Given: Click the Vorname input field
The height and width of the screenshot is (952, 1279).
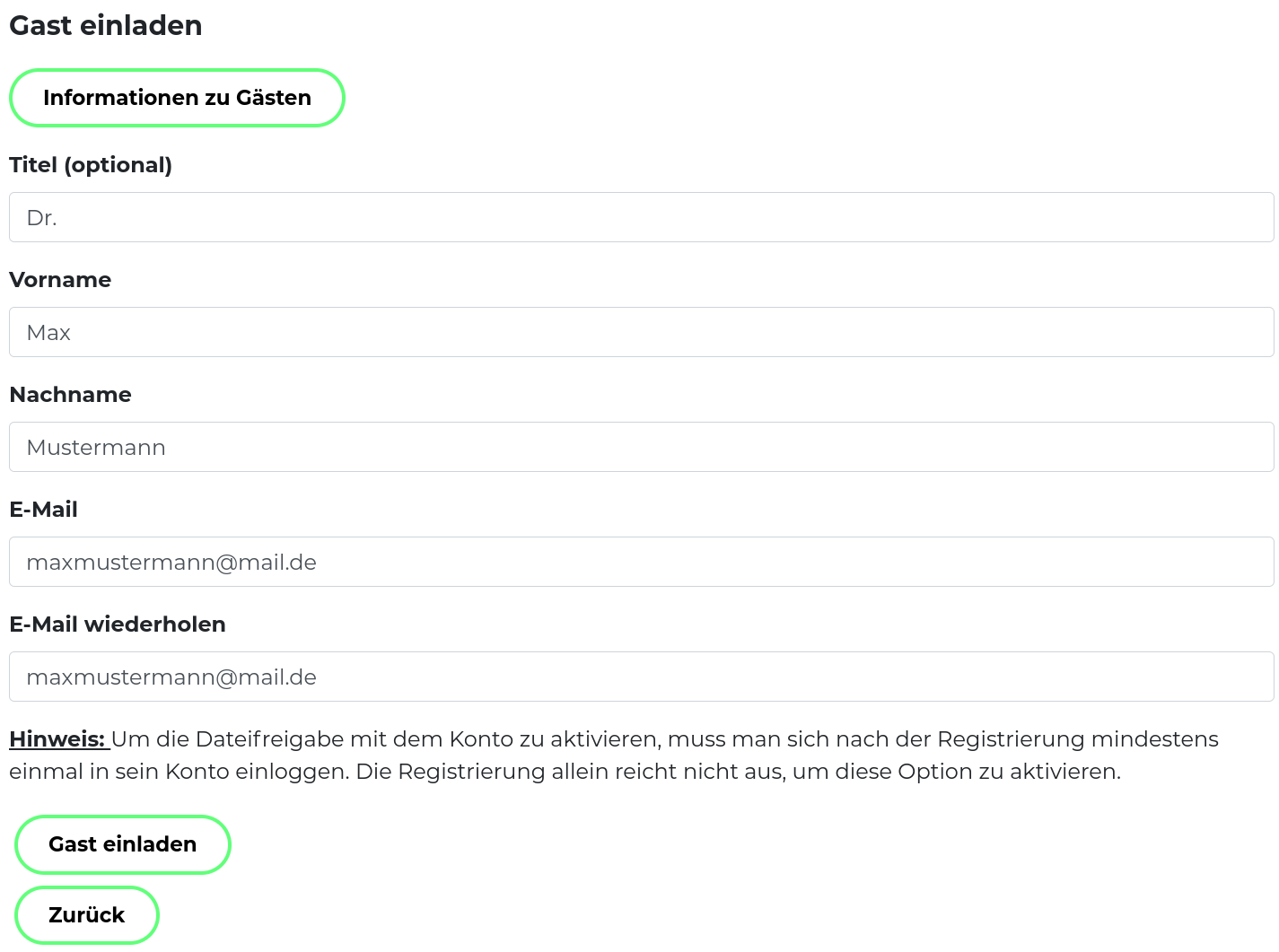Looking at the screenshot, I should [639, 332].
